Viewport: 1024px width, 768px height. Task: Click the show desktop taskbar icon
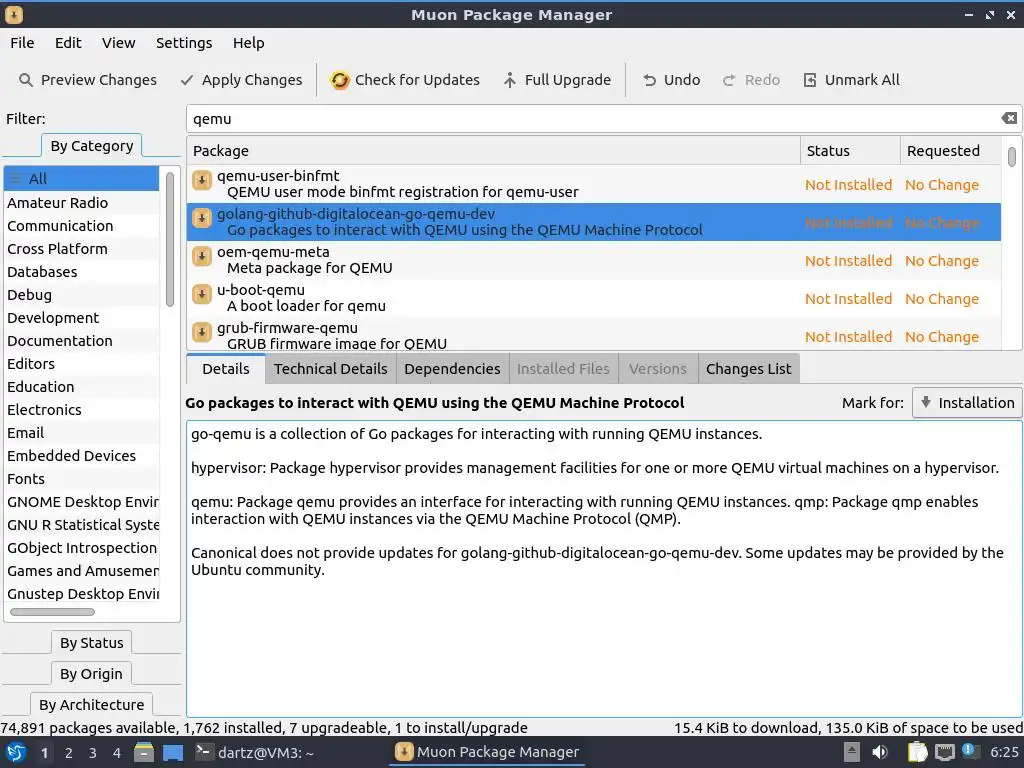[173, 752]
